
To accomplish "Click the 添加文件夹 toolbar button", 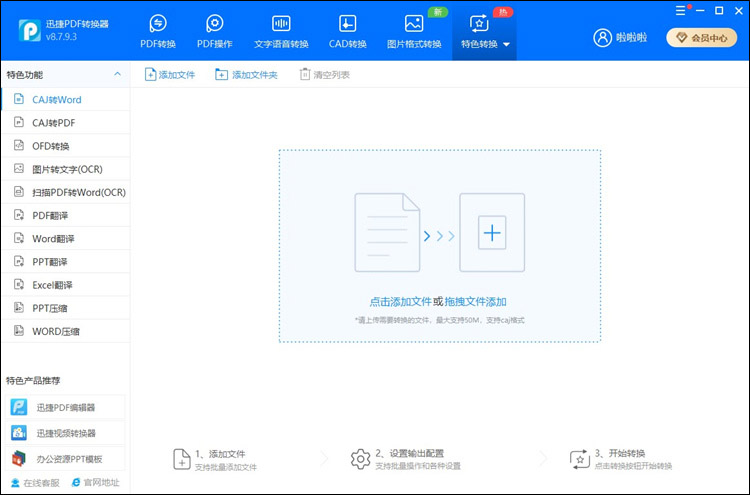I will (246, 75).
